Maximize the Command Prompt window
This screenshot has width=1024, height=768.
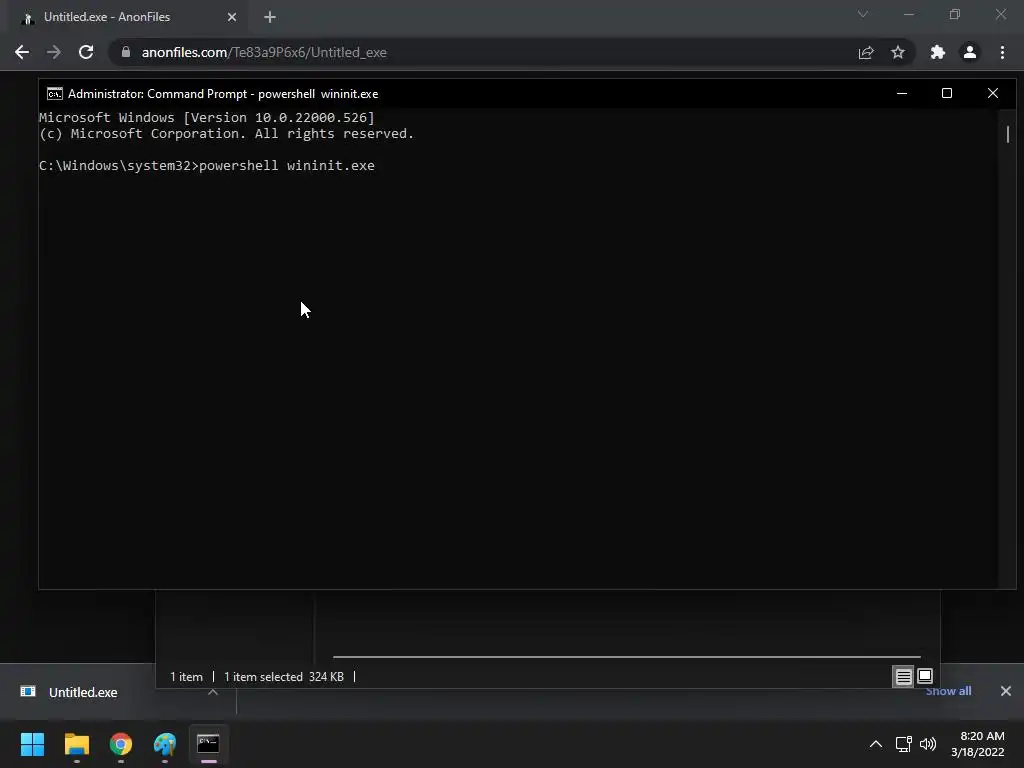pyautogui.click(x=947, y=93)
